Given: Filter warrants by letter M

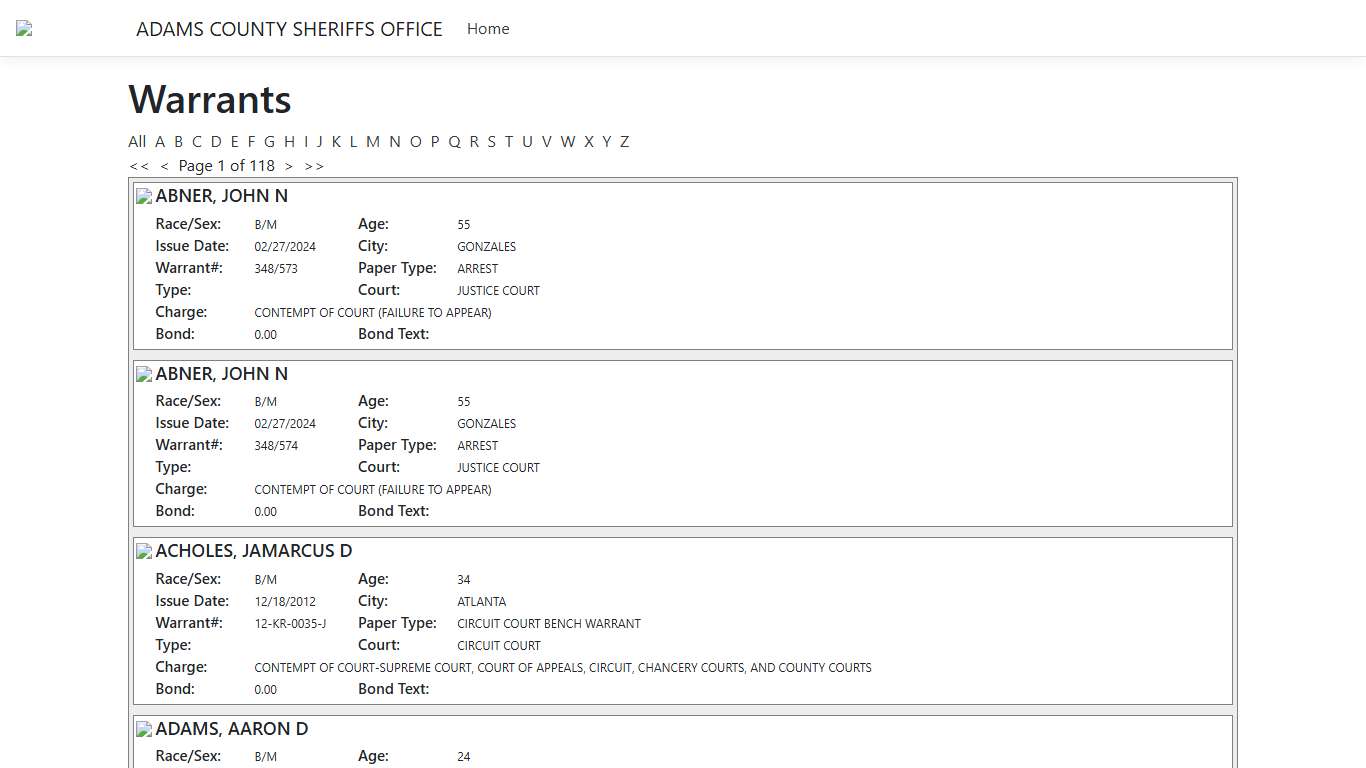Looking at the screenshot, I should (373, 141).
